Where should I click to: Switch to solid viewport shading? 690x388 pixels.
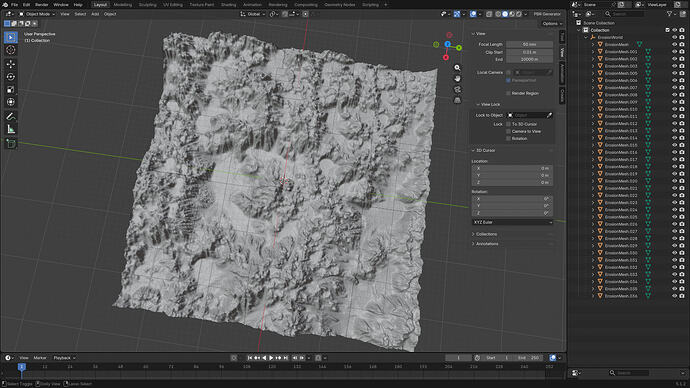coord(505,14)
